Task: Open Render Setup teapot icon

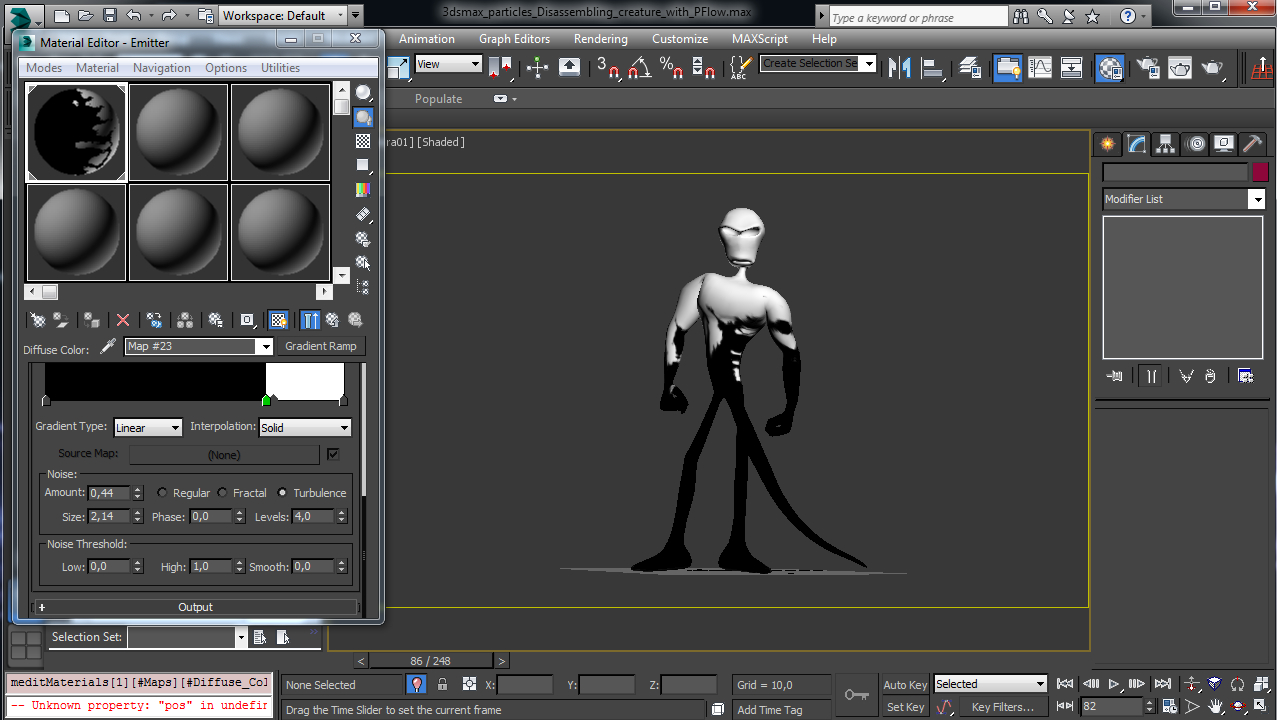Action: 1148,67
